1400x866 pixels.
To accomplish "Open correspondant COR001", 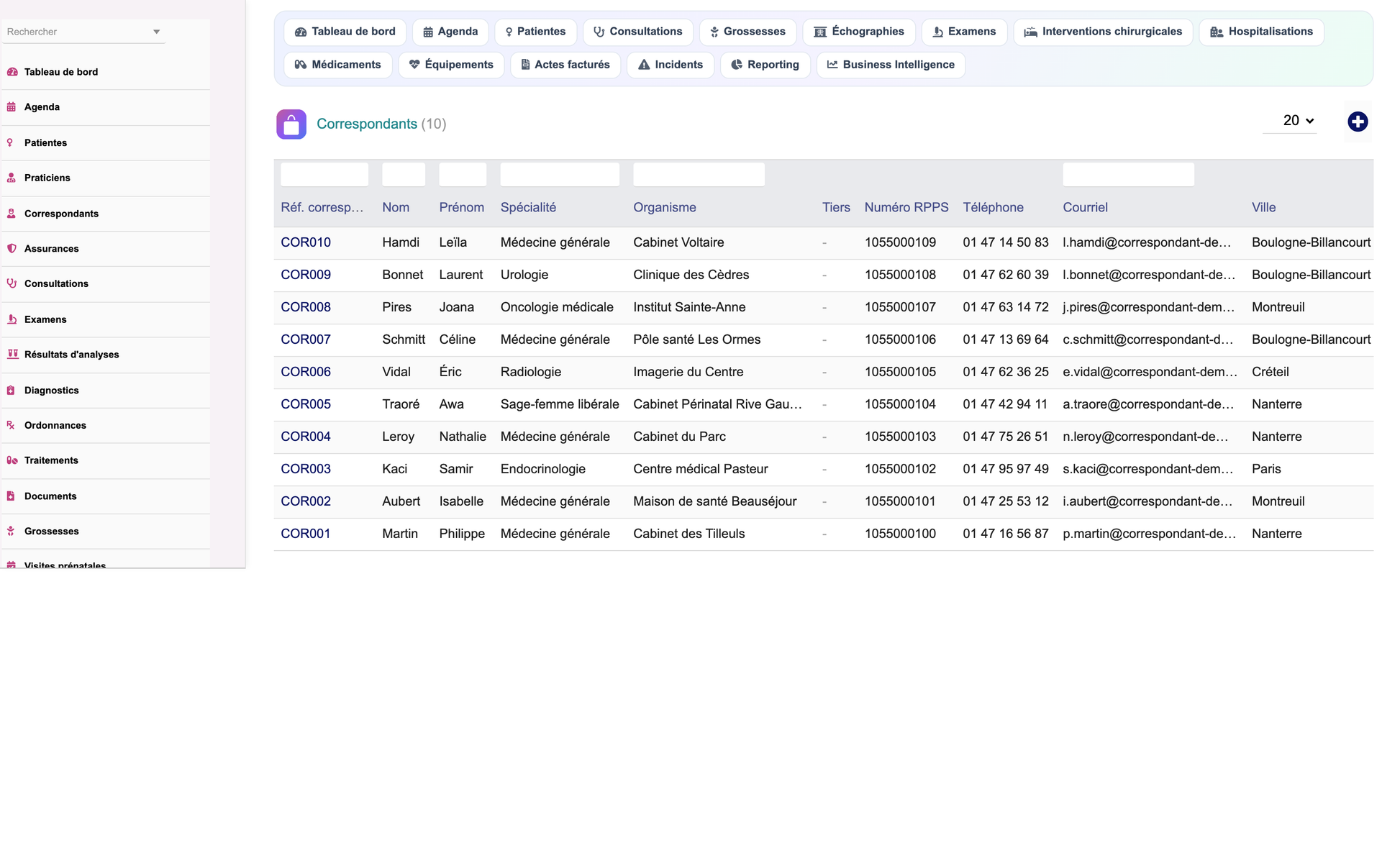I will click(306, 534).
